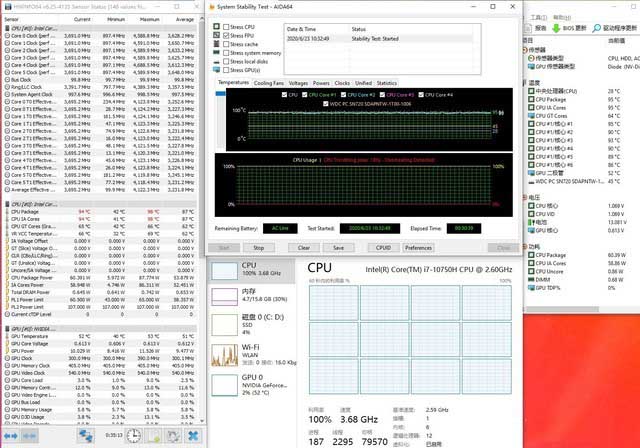Viewport: 640px width, 448px height.
Task: Click CPU GT Cores icon in temperature list
Action: click(531, 116)
